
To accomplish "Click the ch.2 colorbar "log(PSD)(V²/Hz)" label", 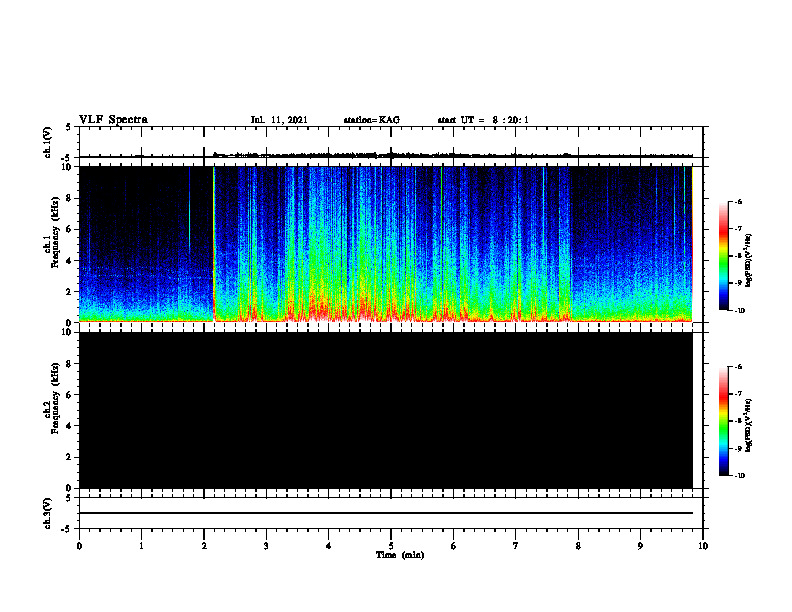I will tap(748, 425).
